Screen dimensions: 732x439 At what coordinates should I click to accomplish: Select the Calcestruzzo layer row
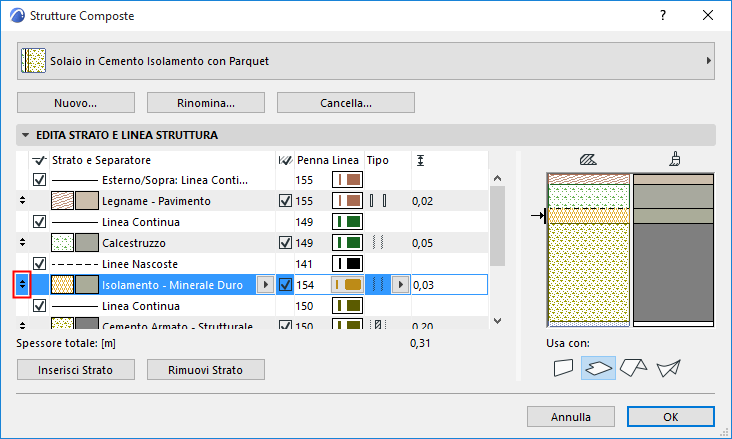point(252,243)
